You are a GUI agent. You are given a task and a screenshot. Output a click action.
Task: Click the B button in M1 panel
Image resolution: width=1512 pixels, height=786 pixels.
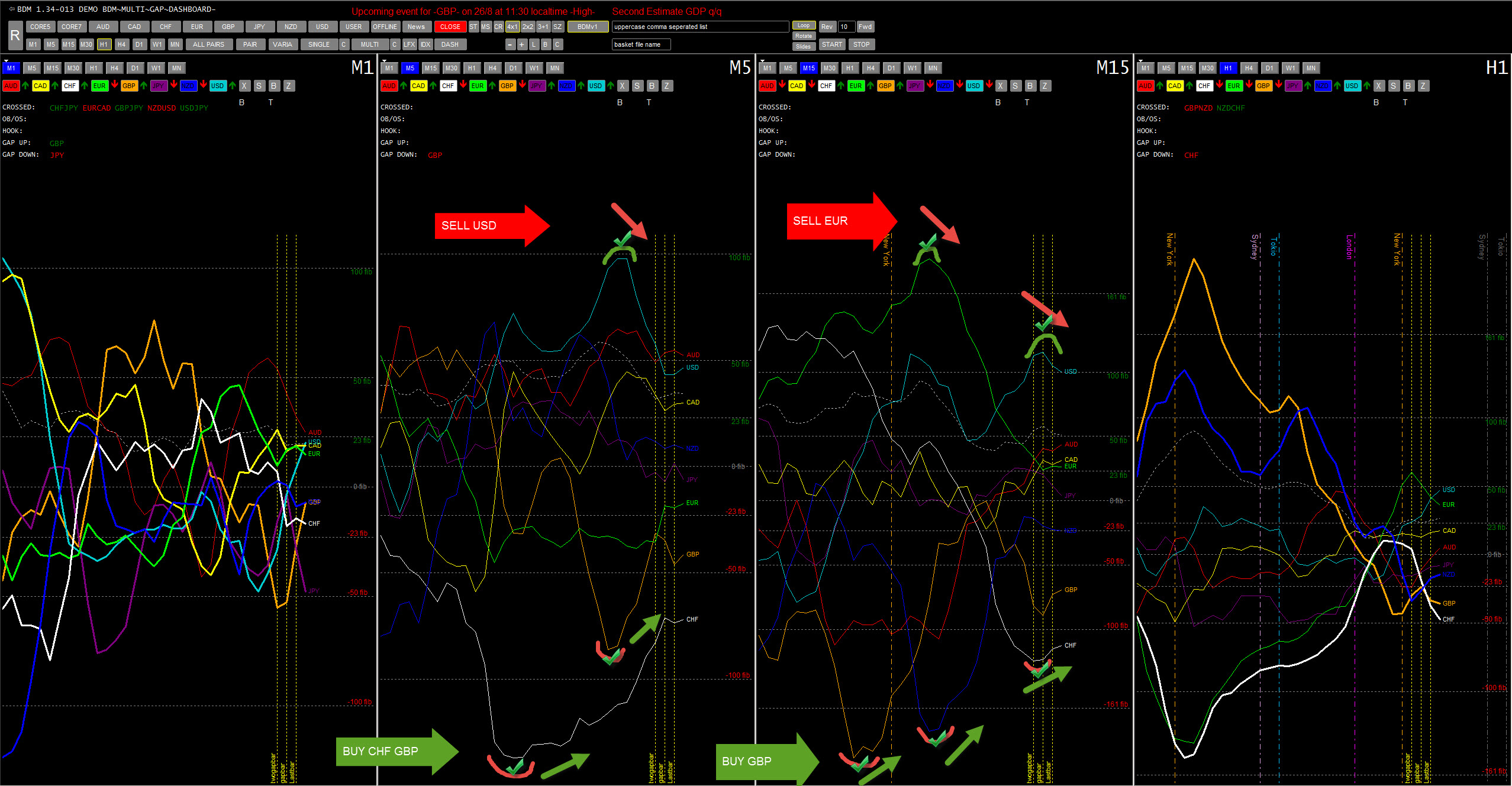pyautogui.click(x=274, y=86)
